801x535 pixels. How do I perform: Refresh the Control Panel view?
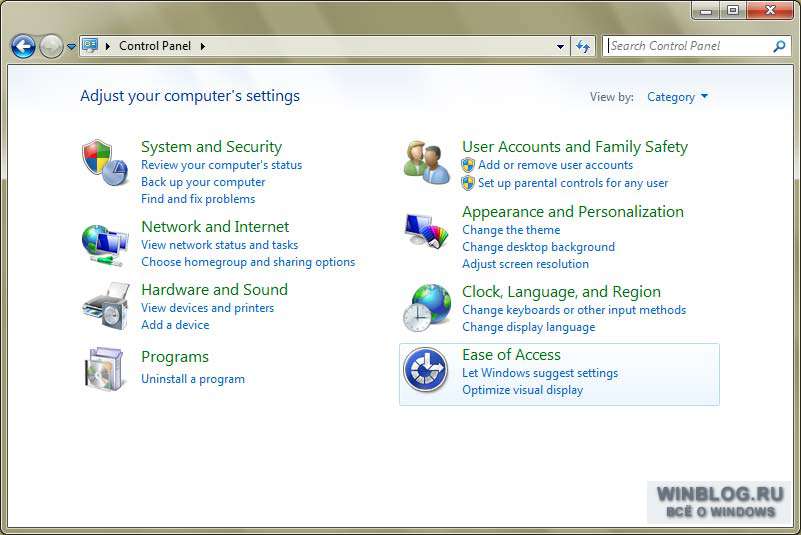[x=583, y=46]
